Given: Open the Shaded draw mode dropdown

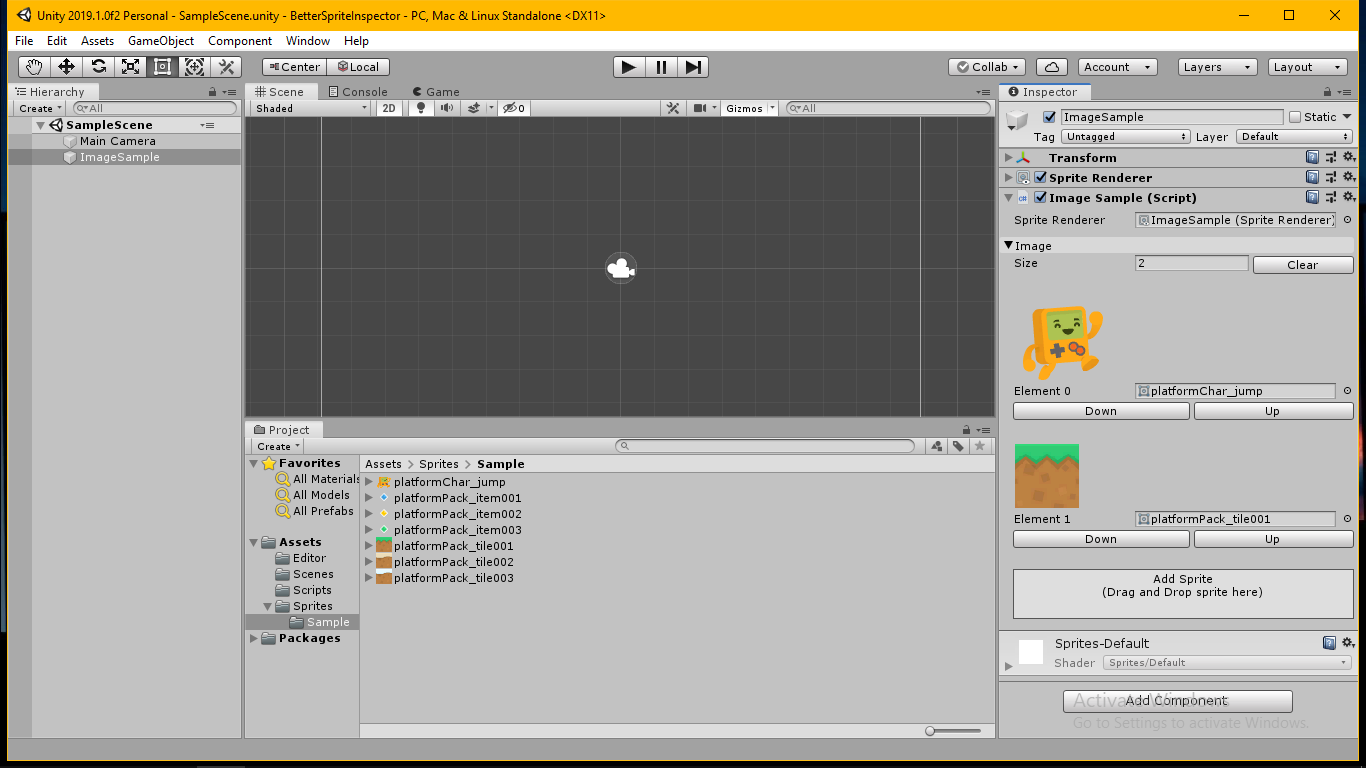Looking at the screenshot, I should point(311,108).
